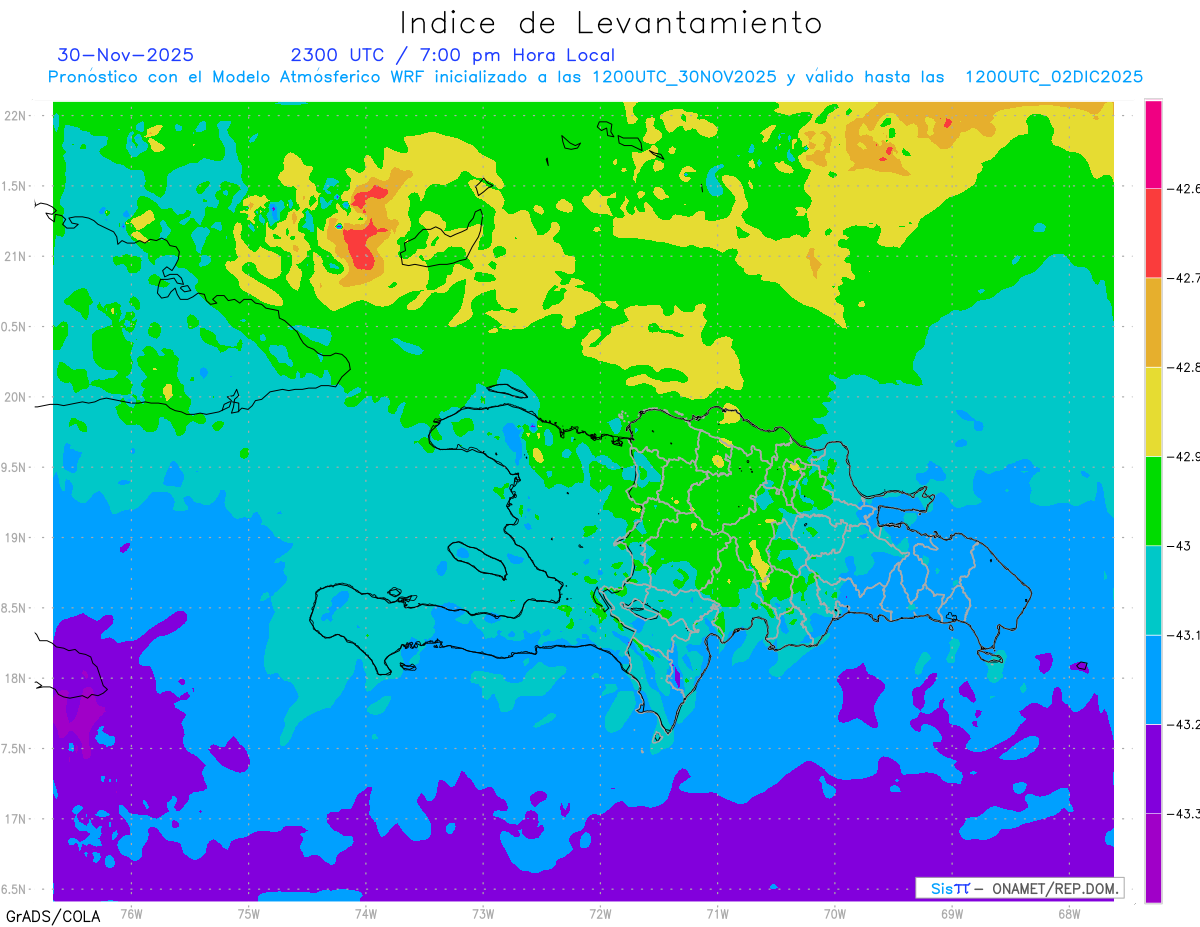Click the "72W" longitude label
This screenshot has width=1200, height=927.
[600, 913]
